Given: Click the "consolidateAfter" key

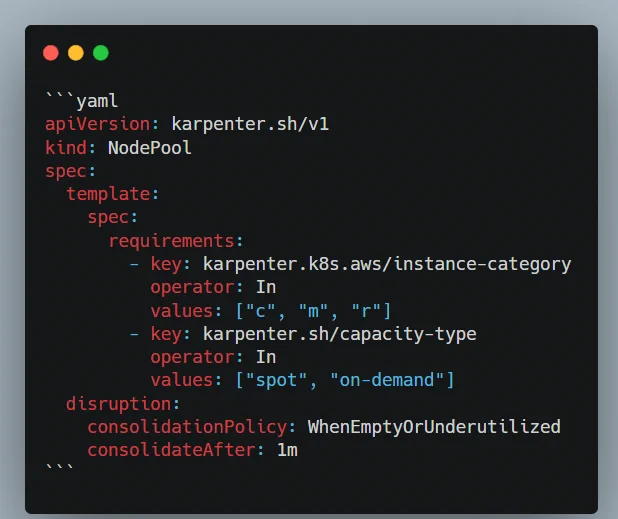Looking at the screenshot, I should 171,450.
